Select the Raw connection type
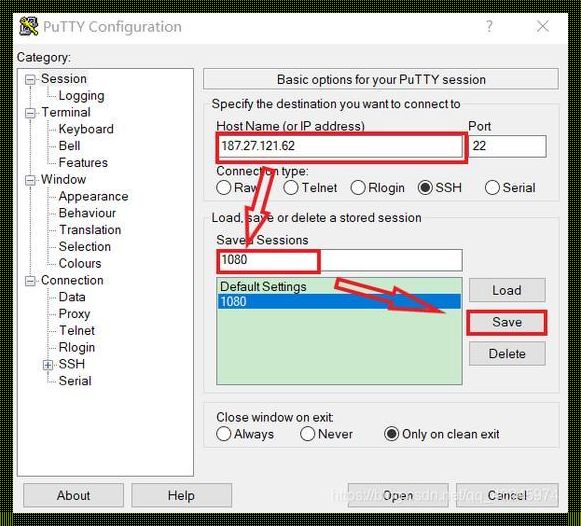This screenshot has height=526, width=581. coord(224,187)
